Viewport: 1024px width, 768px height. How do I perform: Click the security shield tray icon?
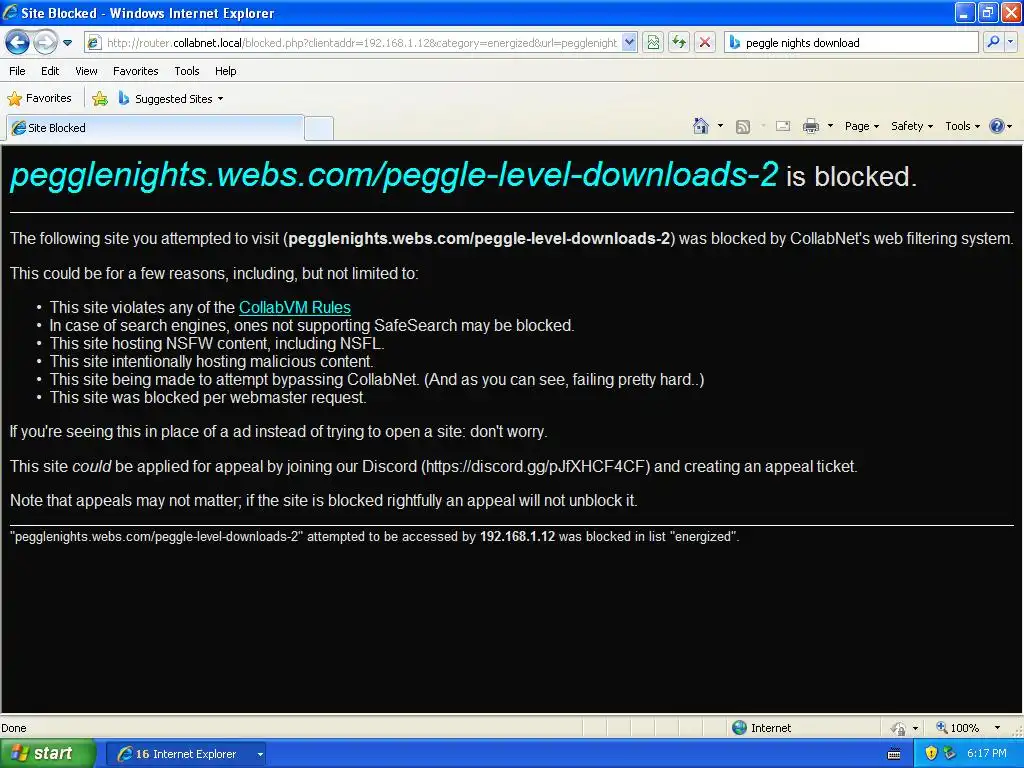point(931,754)
